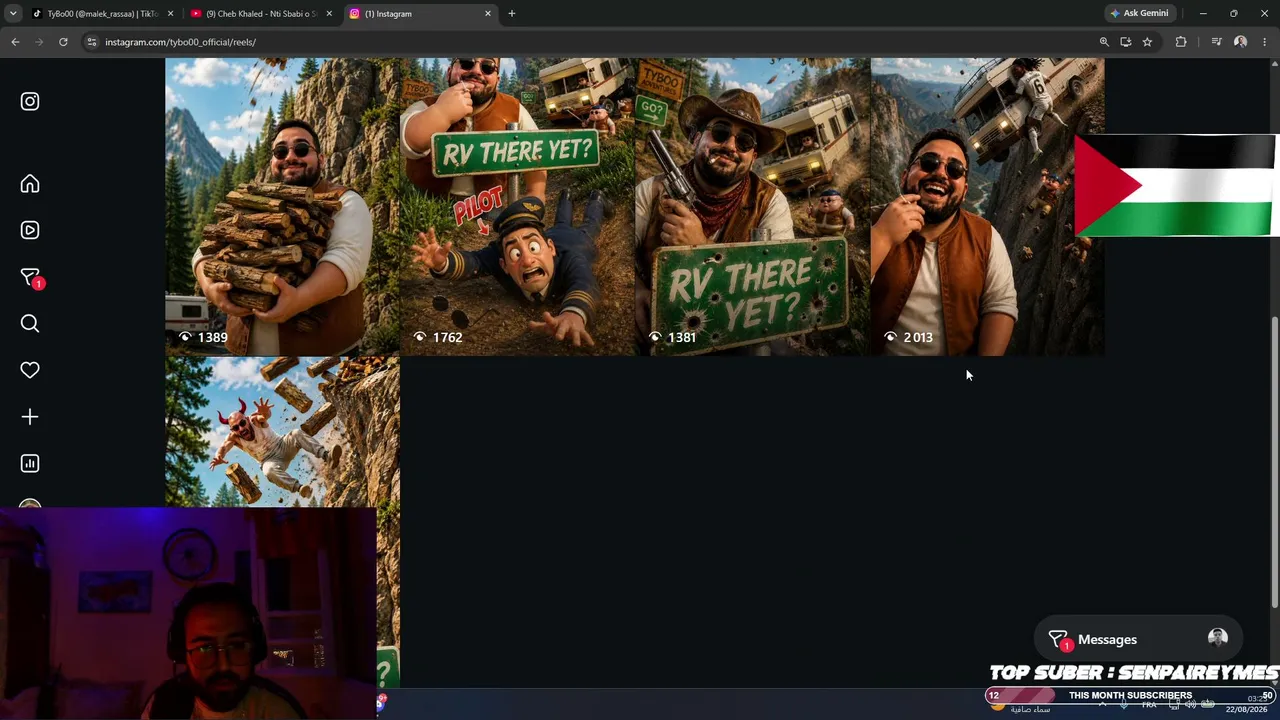Close the Instagram tab
1280x720 pixels.
(x=488, y=14)
